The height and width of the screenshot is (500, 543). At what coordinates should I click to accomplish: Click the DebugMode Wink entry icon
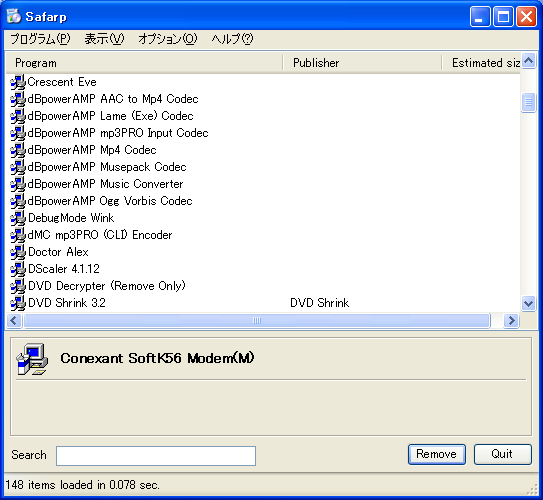pyautogui.click(x=18, y=218)
